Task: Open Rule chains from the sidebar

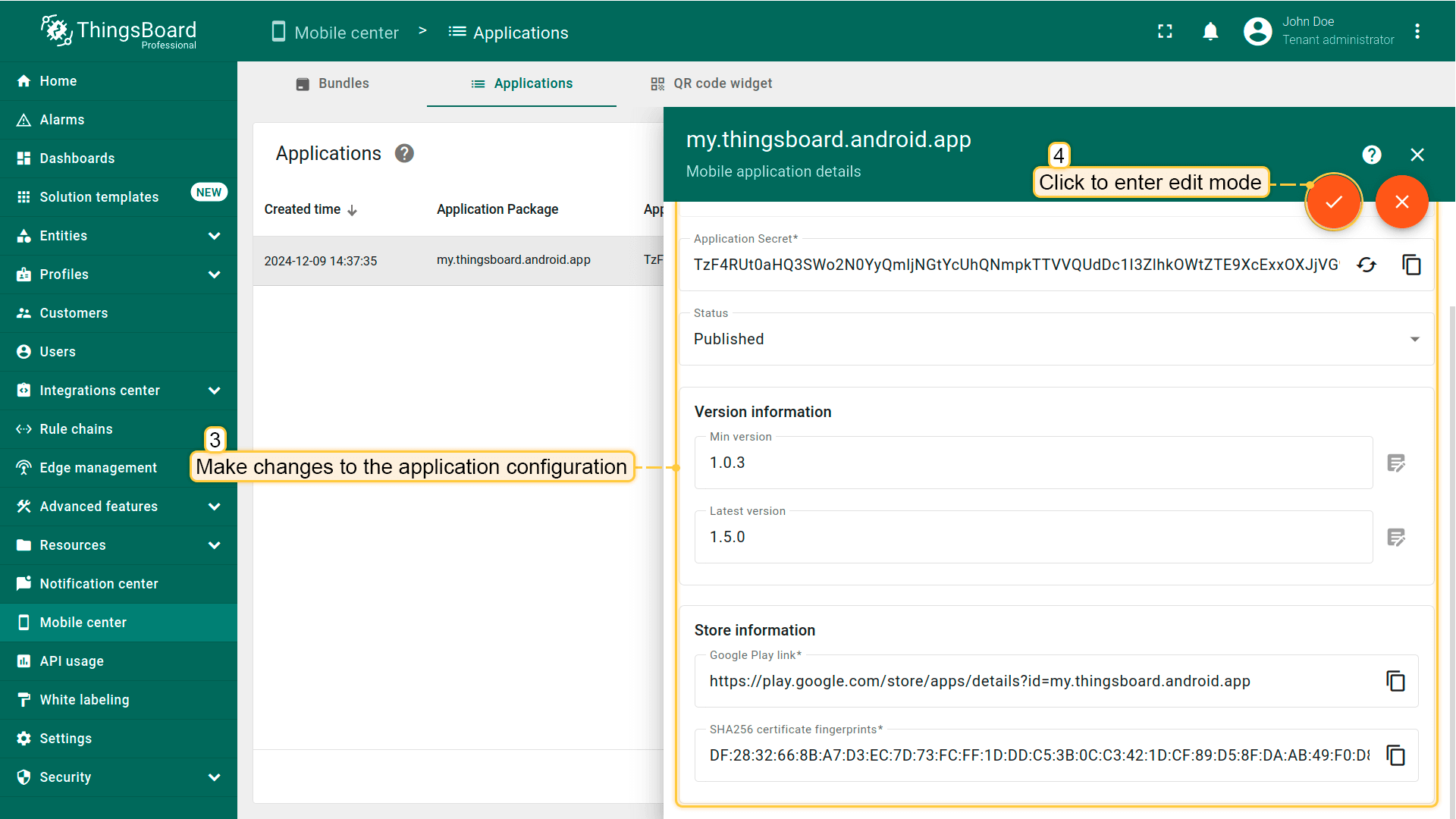Action: (76, 429)
